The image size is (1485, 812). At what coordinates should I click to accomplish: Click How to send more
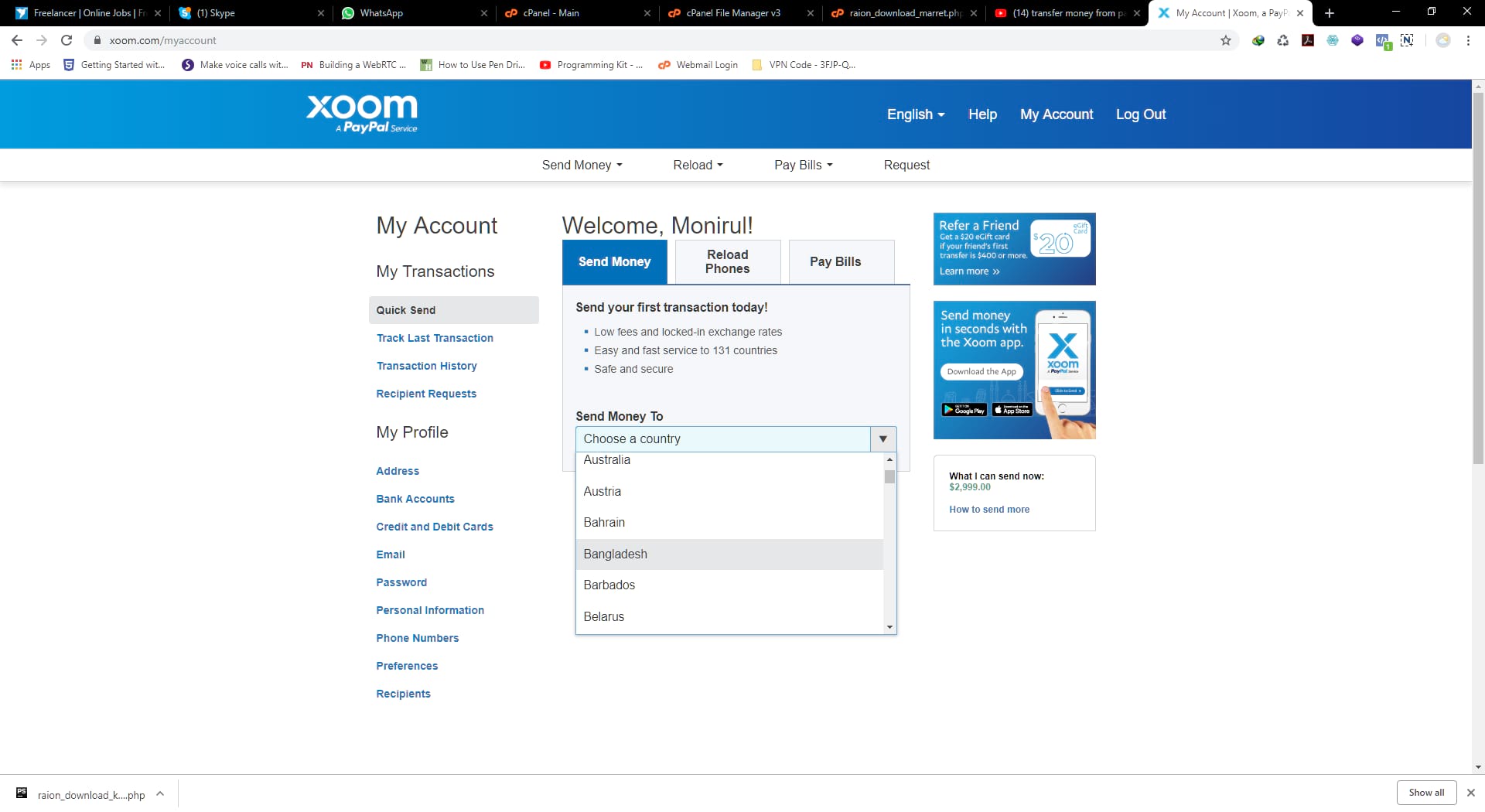tap(989, 510)
